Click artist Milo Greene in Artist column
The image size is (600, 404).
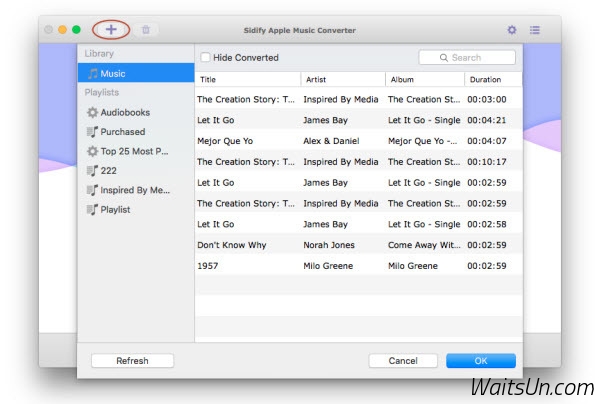[x=328, y=266]
